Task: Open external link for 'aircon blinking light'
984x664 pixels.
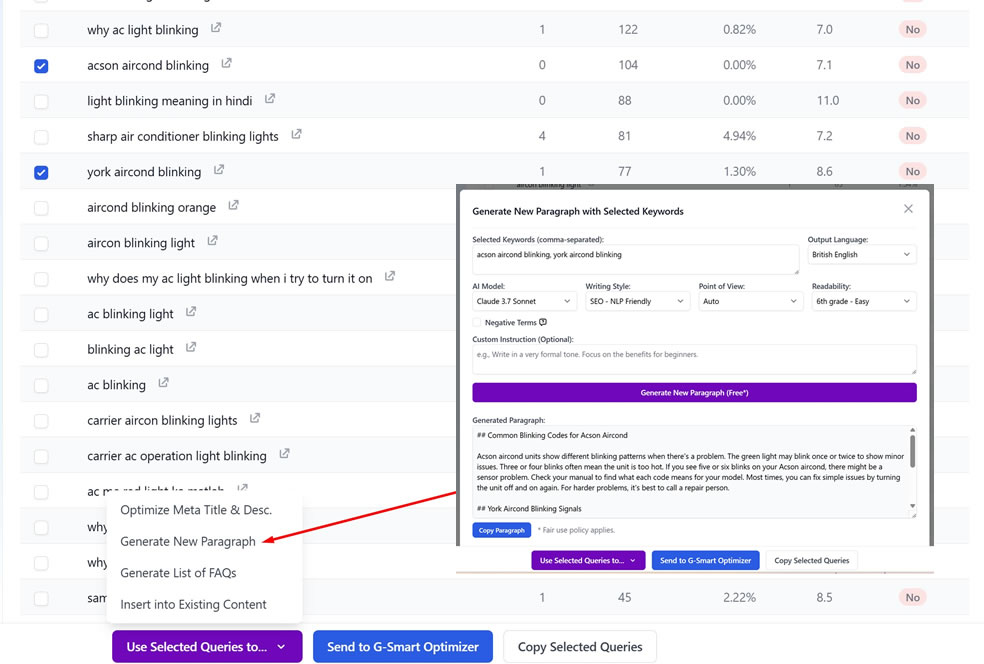Action: click(213, 241)
